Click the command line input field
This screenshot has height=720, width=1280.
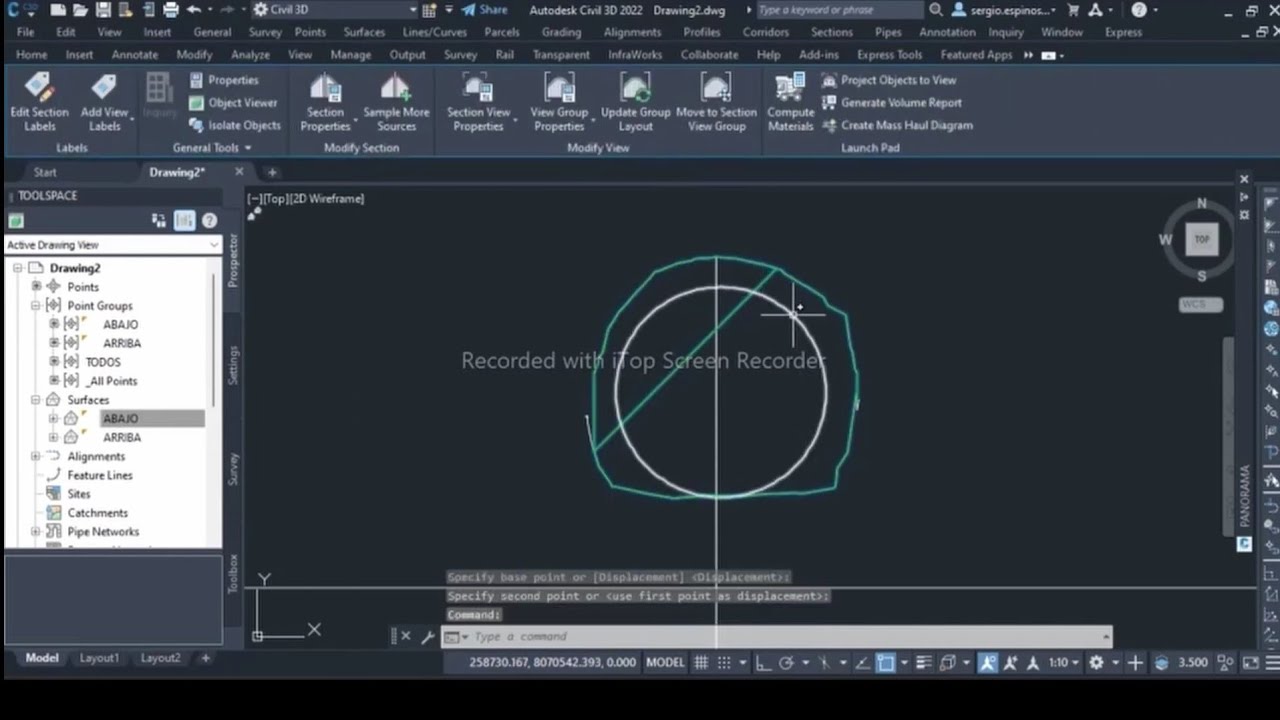coord(775,636)
